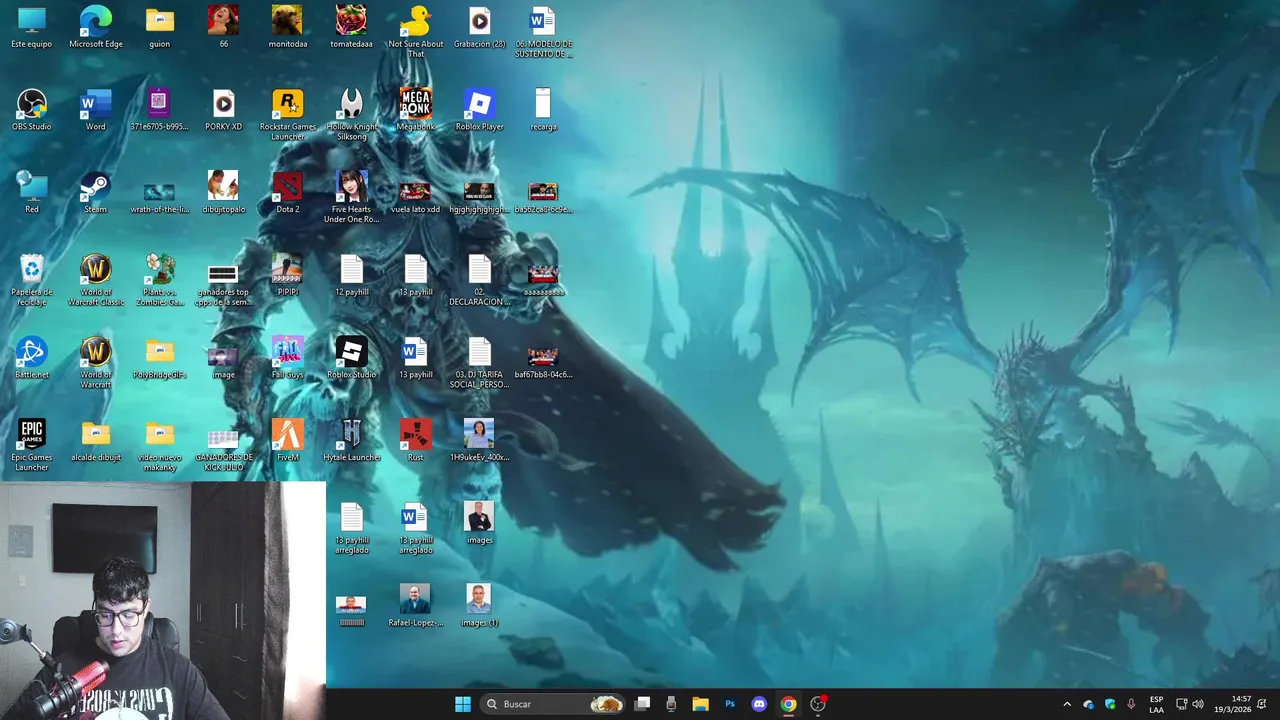Open the Dota 2 desktop icon

287,192
